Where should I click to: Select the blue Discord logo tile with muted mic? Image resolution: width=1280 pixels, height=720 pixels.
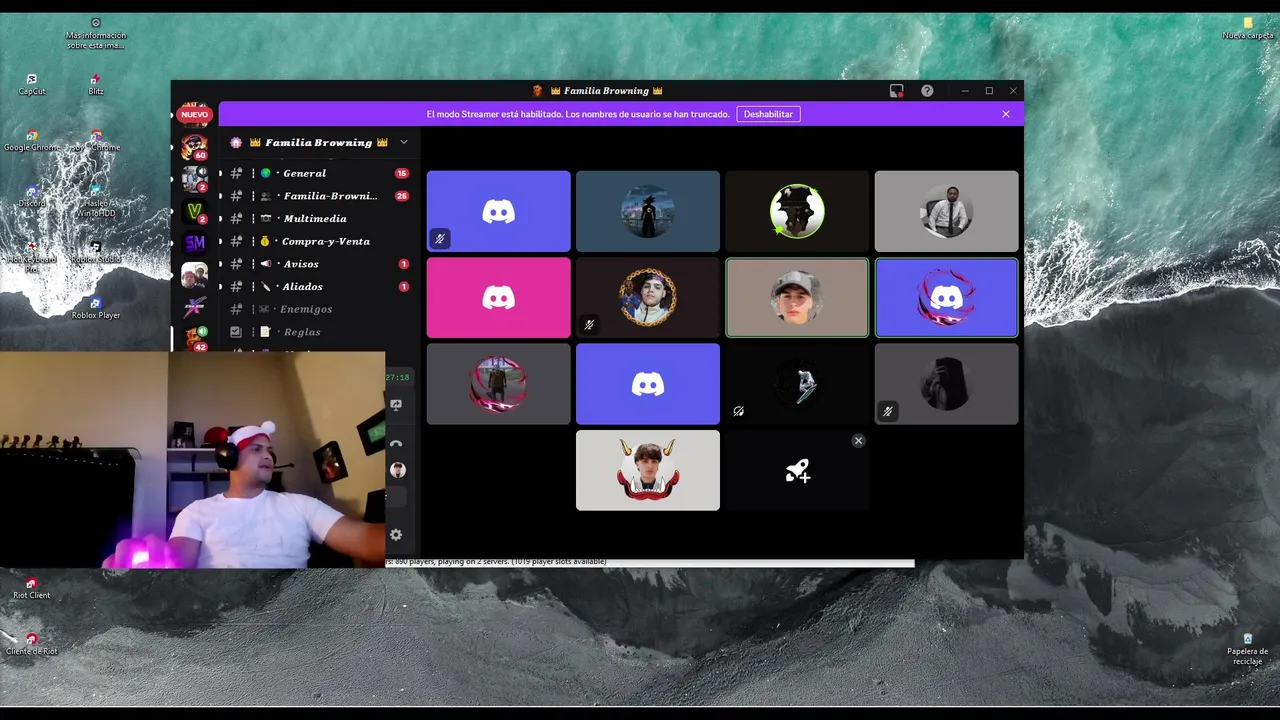coord(498,211)
